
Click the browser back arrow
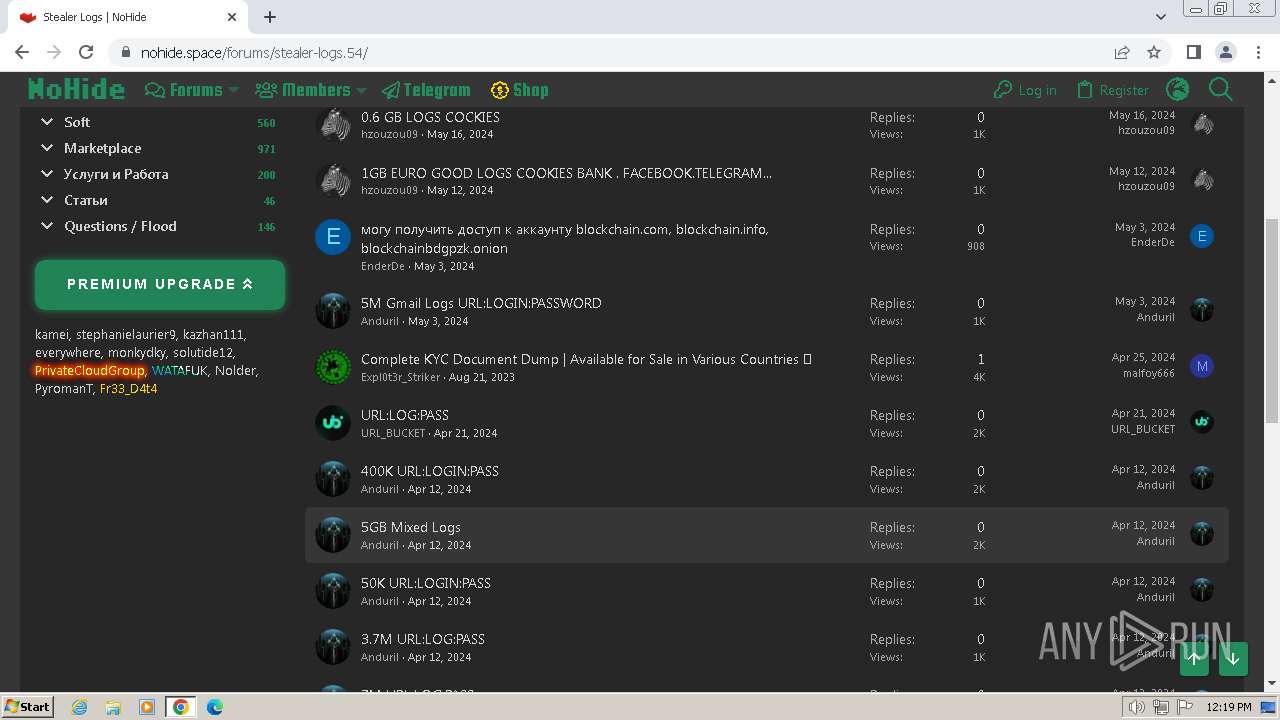point(22,52)
